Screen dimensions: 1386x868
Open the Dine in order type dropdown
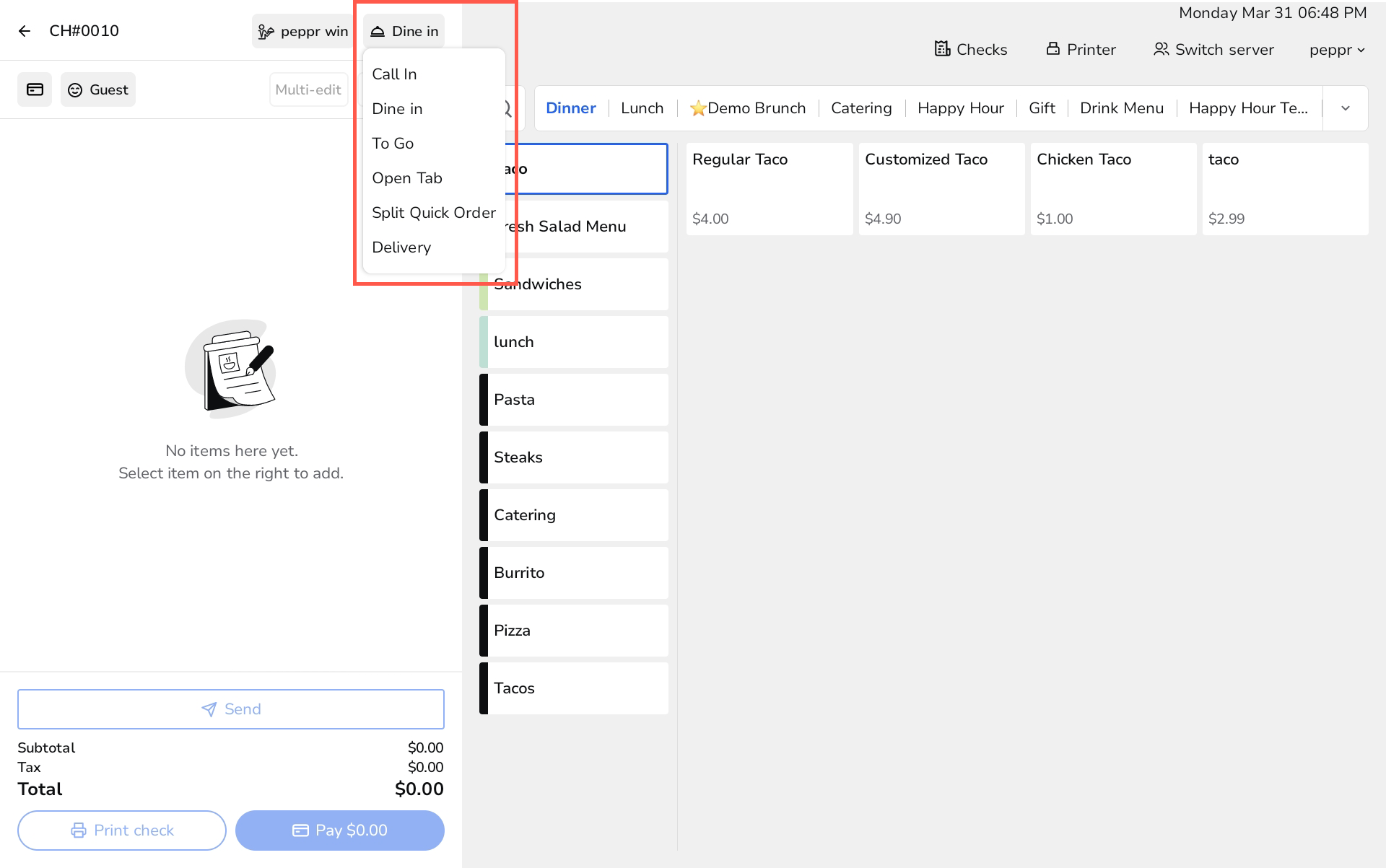(x=404, y=30)
